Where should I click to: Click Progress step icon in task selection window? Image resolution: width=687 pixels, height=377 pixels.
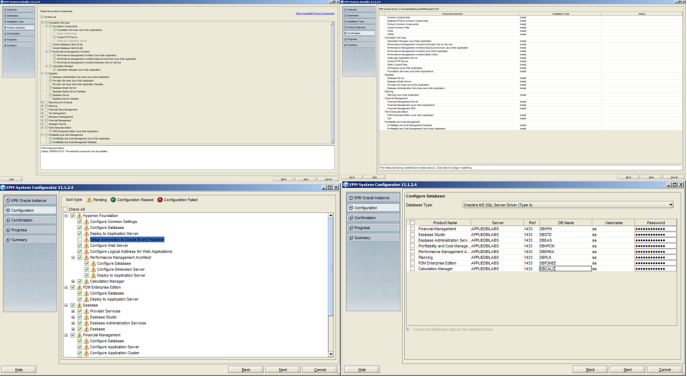point(7,230)
